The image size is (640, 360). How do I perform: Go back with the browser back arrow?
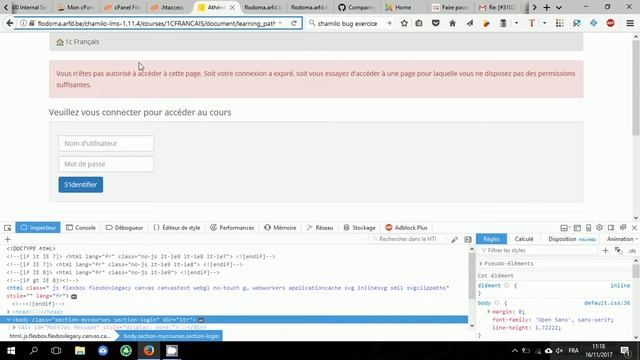(9, 23)
